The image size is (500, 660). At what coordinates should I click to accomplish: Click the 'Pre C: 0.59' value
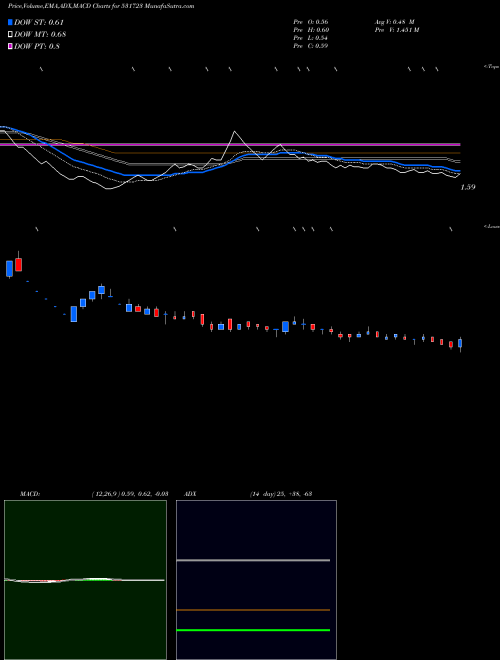tap(311, 46)
